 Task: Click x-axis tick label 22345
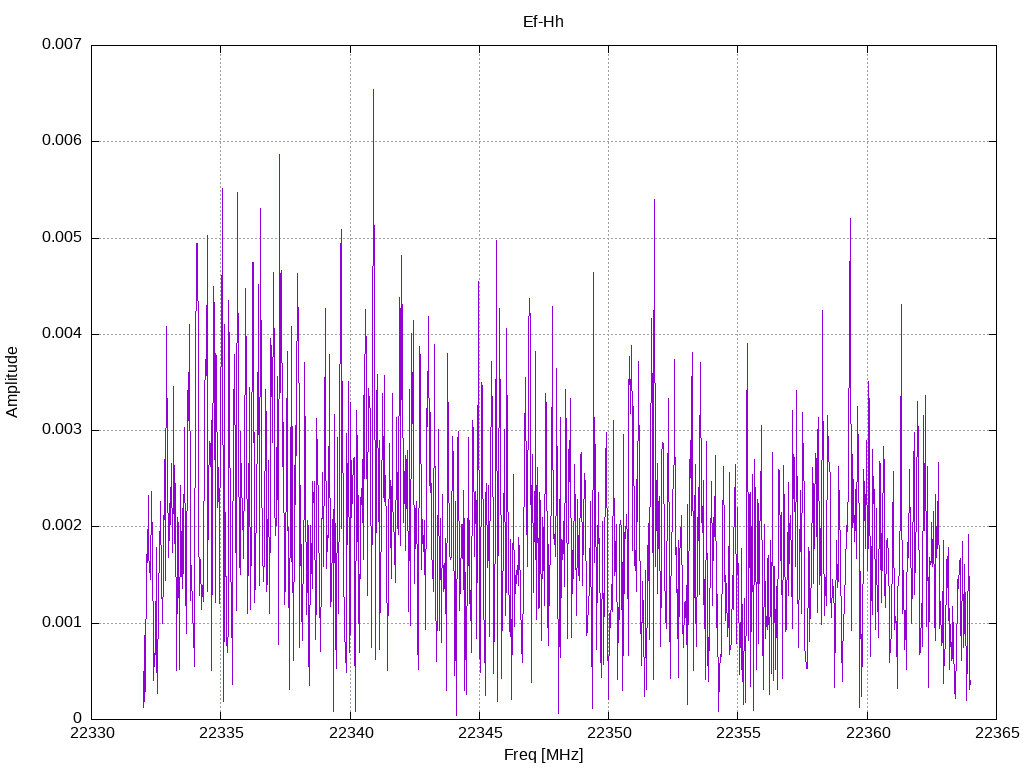(x=480, y=733)
